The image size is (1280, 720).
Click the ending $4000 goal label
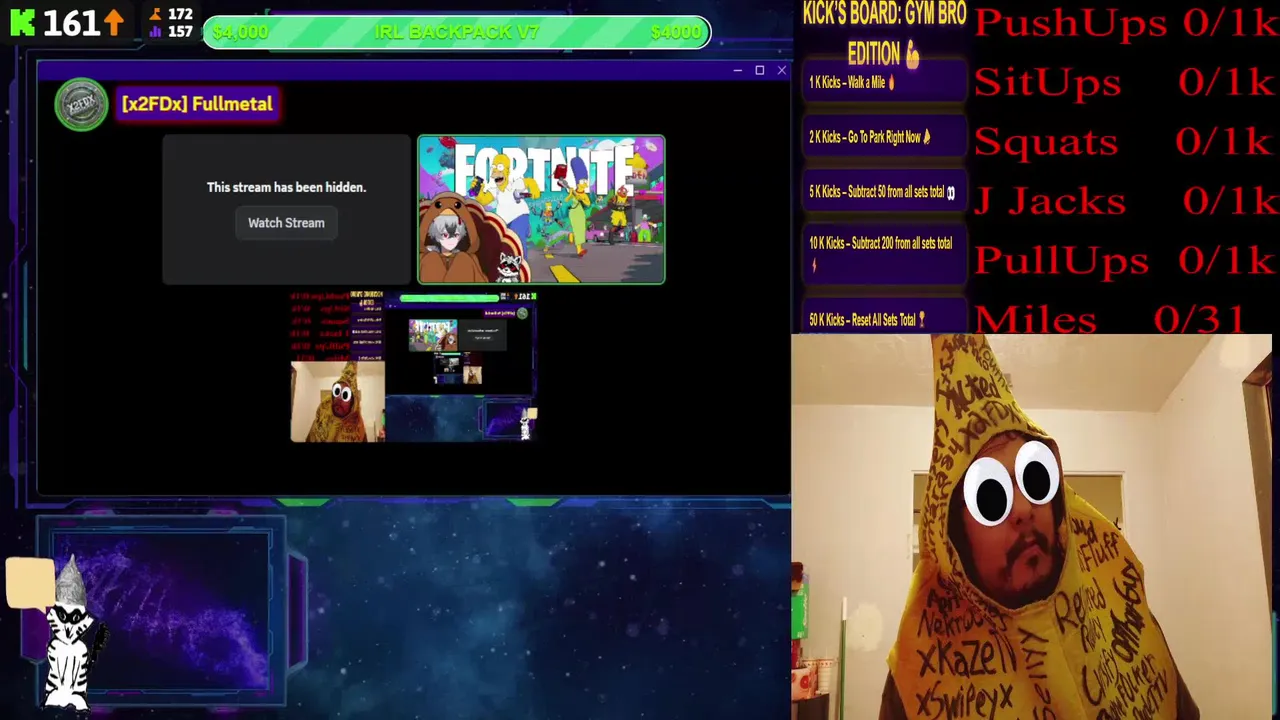675,33
